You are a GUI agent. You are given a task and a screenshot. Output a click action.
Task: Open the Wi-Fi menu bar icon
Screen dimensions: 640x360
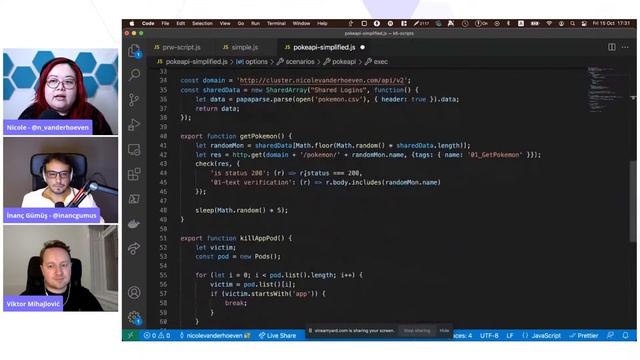549,24
